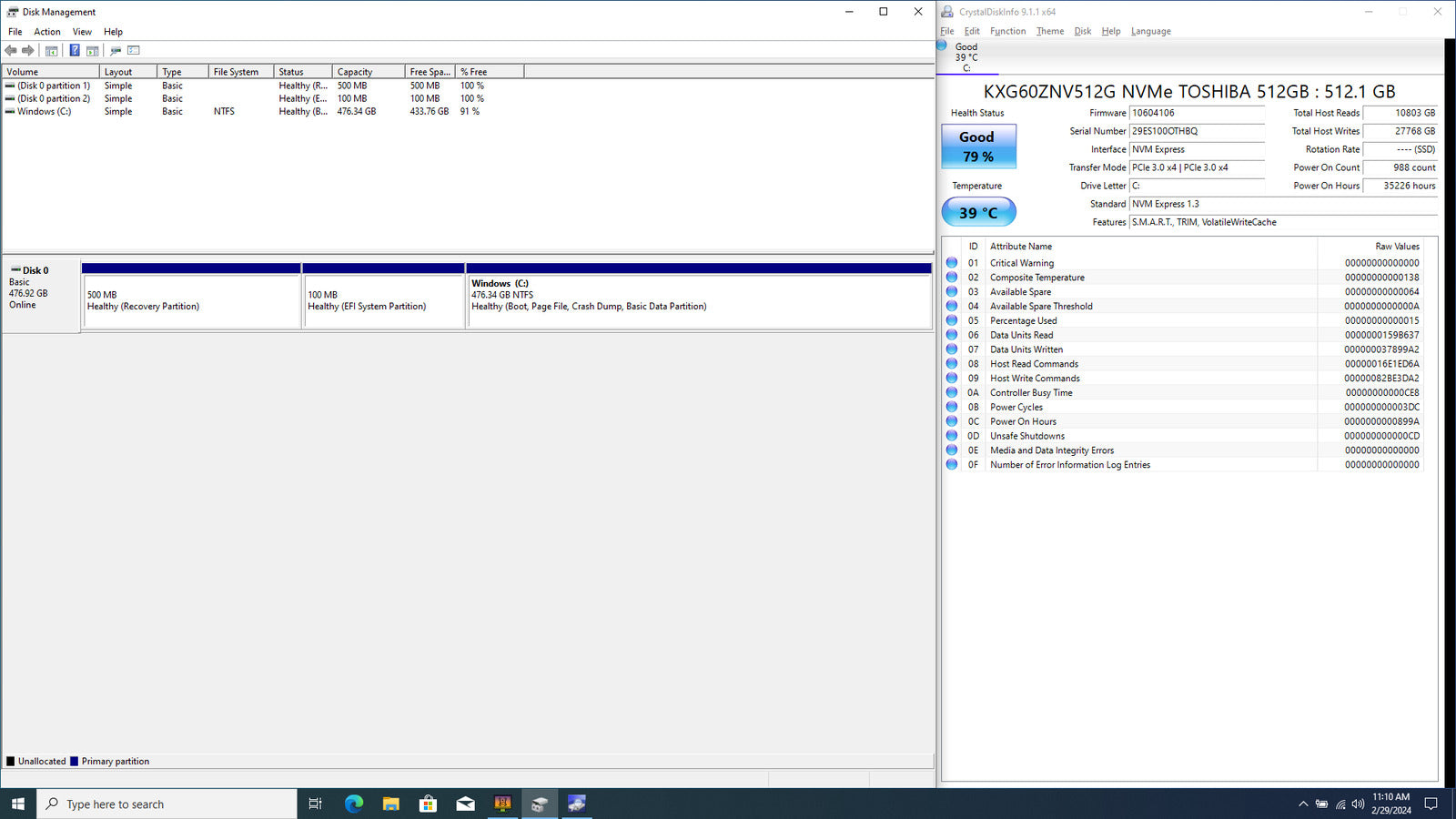This screenshot has width=1456, height=819.
Task: Select the Disk 0 Basic Online label
Action: coord(40,296)
